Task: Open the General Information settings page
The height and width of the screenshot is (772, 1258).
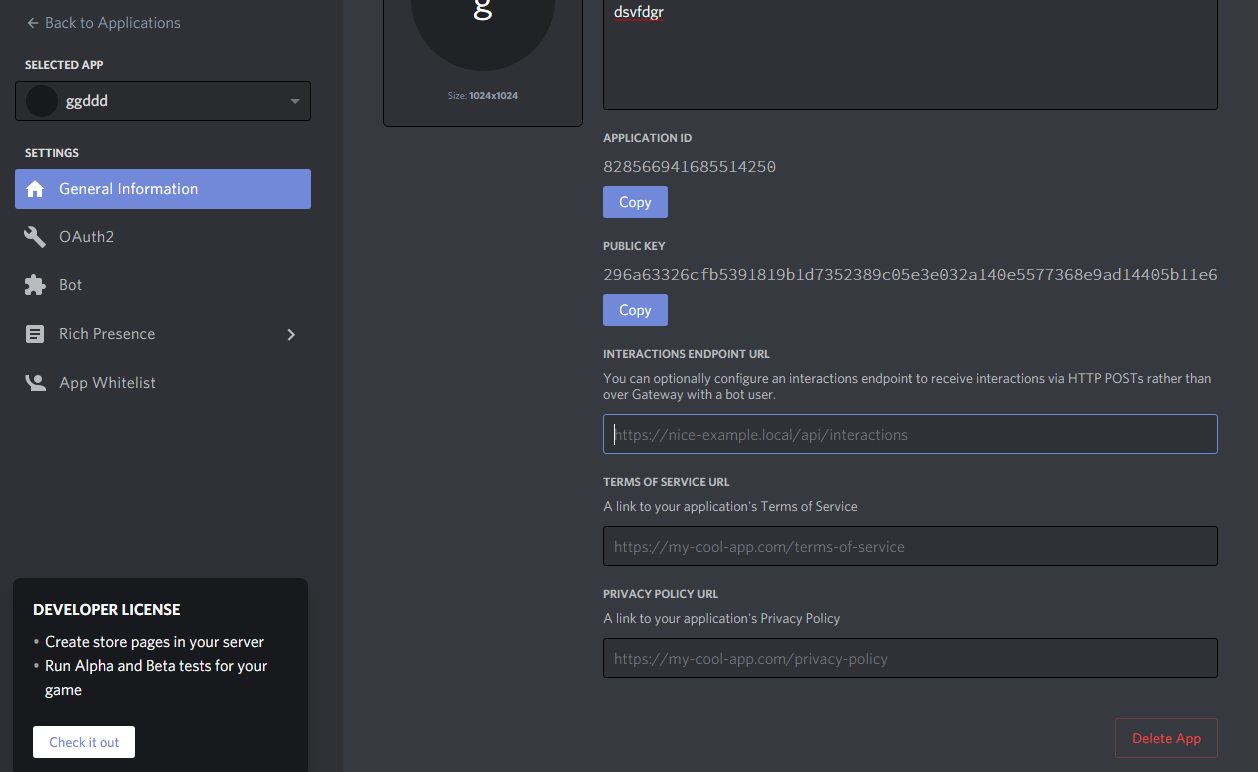Action: pyautogui.click(x=128, y=189)
